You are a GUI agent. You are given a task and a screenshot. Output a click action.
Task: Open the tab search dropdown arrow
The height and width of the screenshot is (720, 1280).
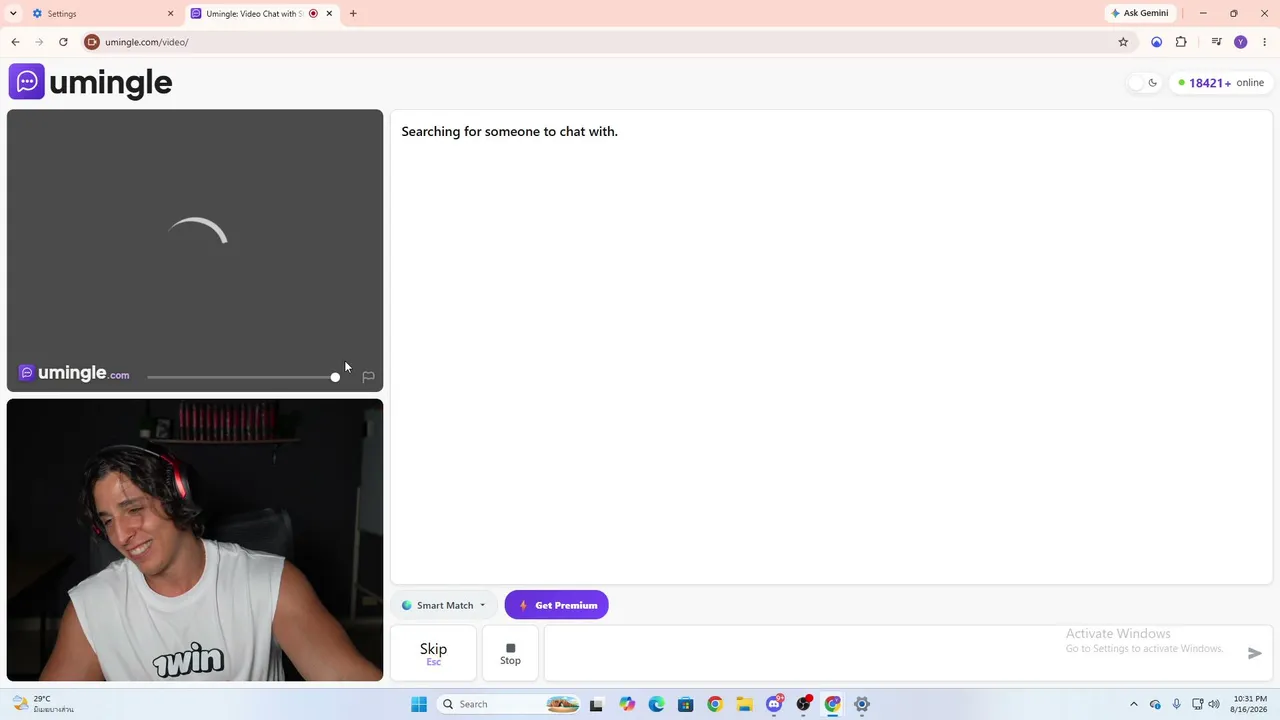pyautogui.click(x=13, y=14)
